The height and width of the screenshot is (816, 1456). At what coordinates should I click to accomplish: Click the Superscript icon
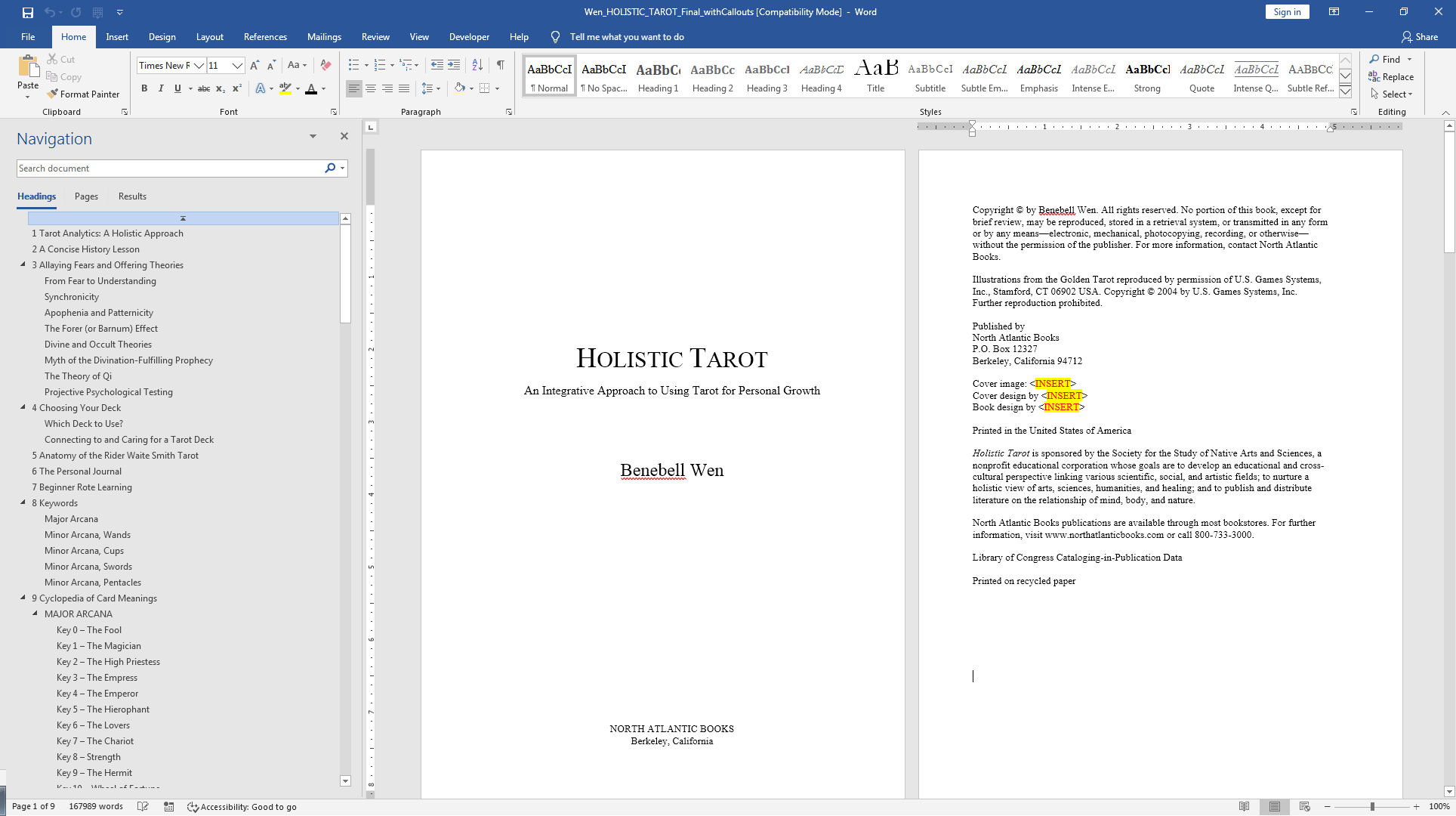(x=236, y=88)
